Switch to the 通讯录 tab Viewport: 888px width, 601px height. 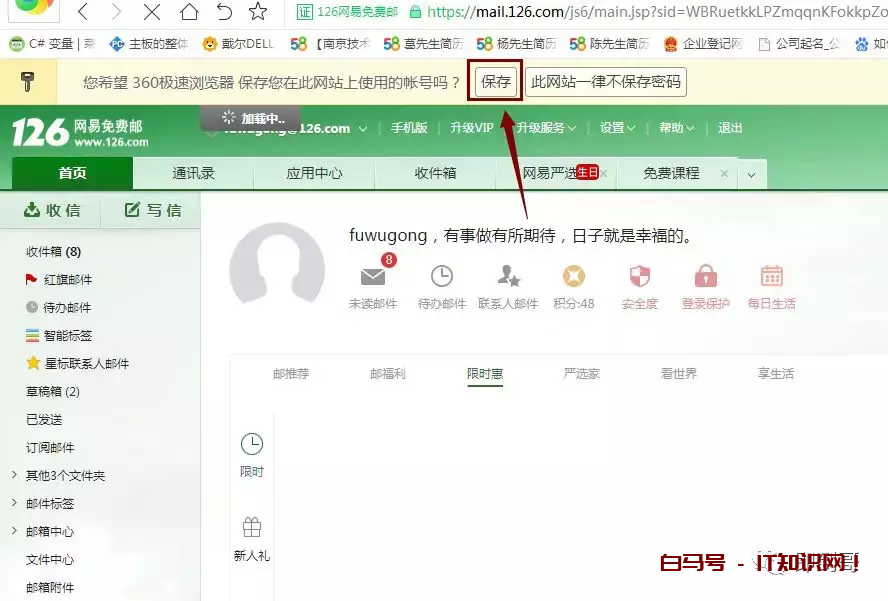[194, 173]
